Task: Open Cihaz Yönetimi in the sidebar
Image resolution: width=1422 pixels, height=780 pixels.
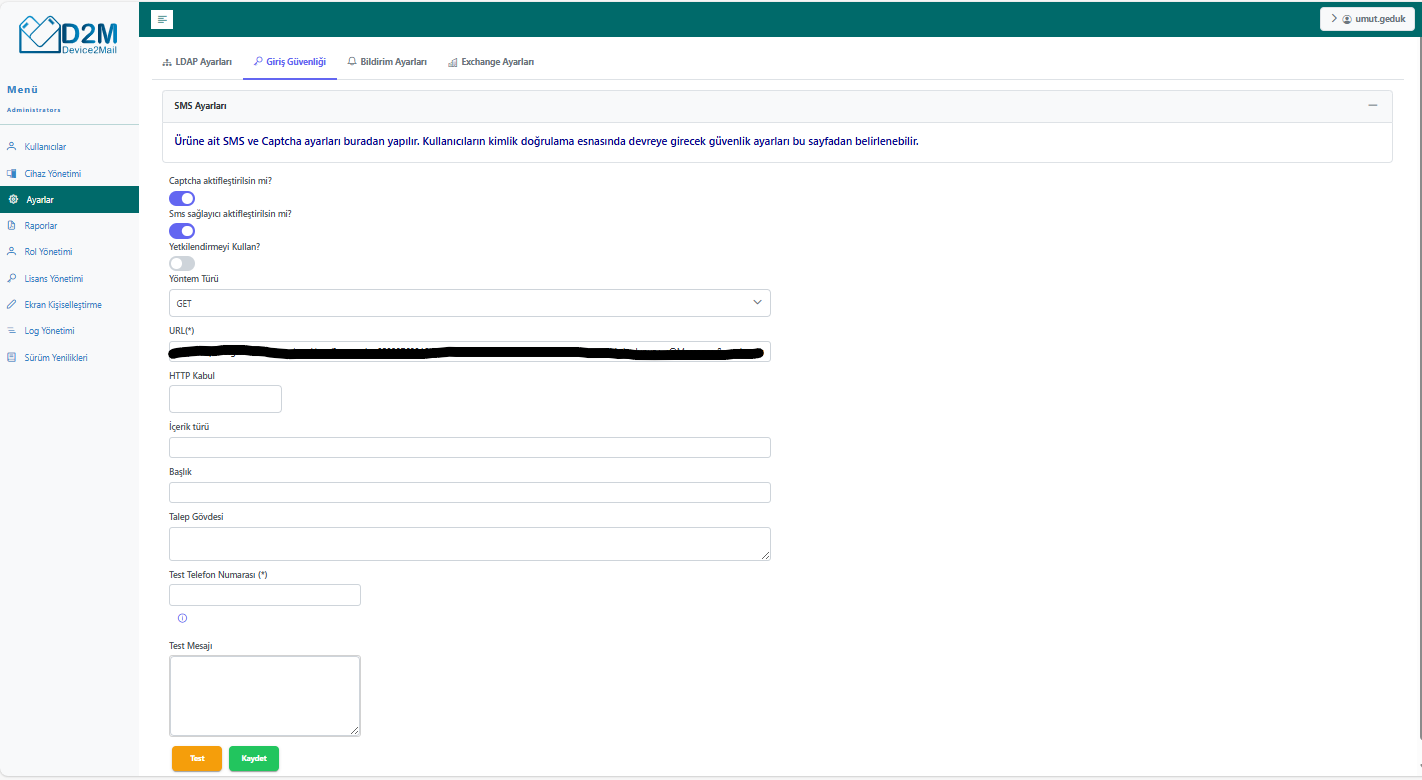Action: click(x=52, y=174)
